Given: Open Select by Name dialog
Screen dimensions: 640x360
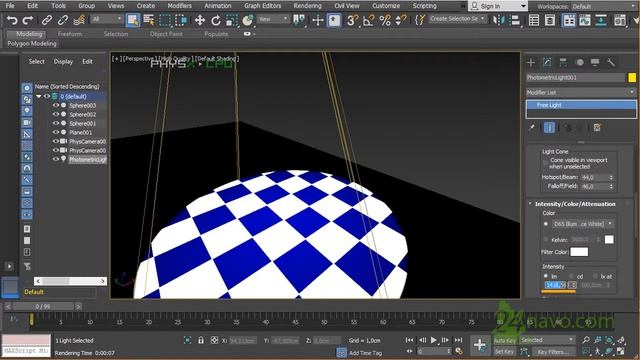Looking at the screenshot, I should (x=149, y=20).
